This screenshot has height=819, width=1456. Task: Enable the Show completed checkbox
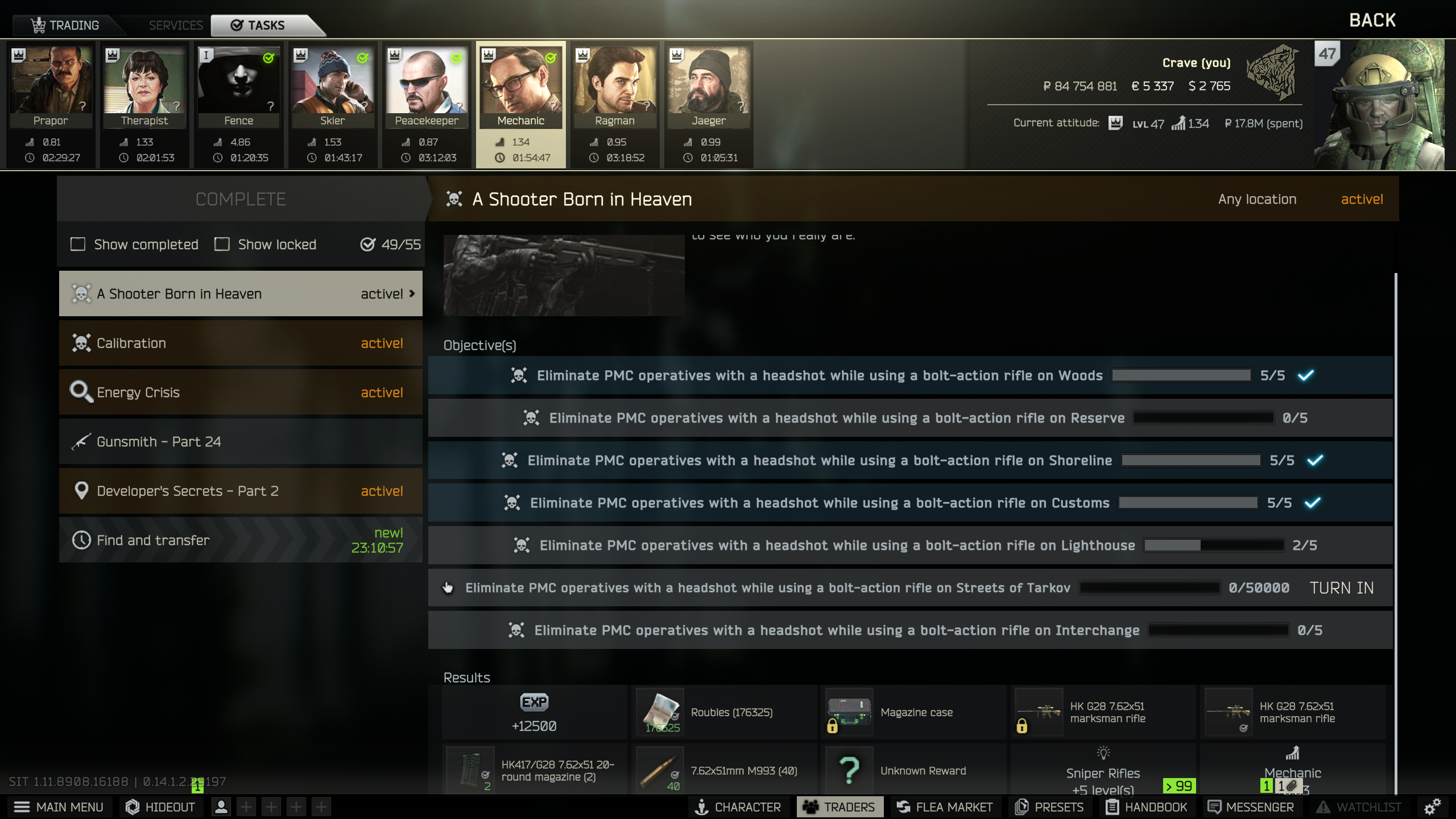pos(78,245)
